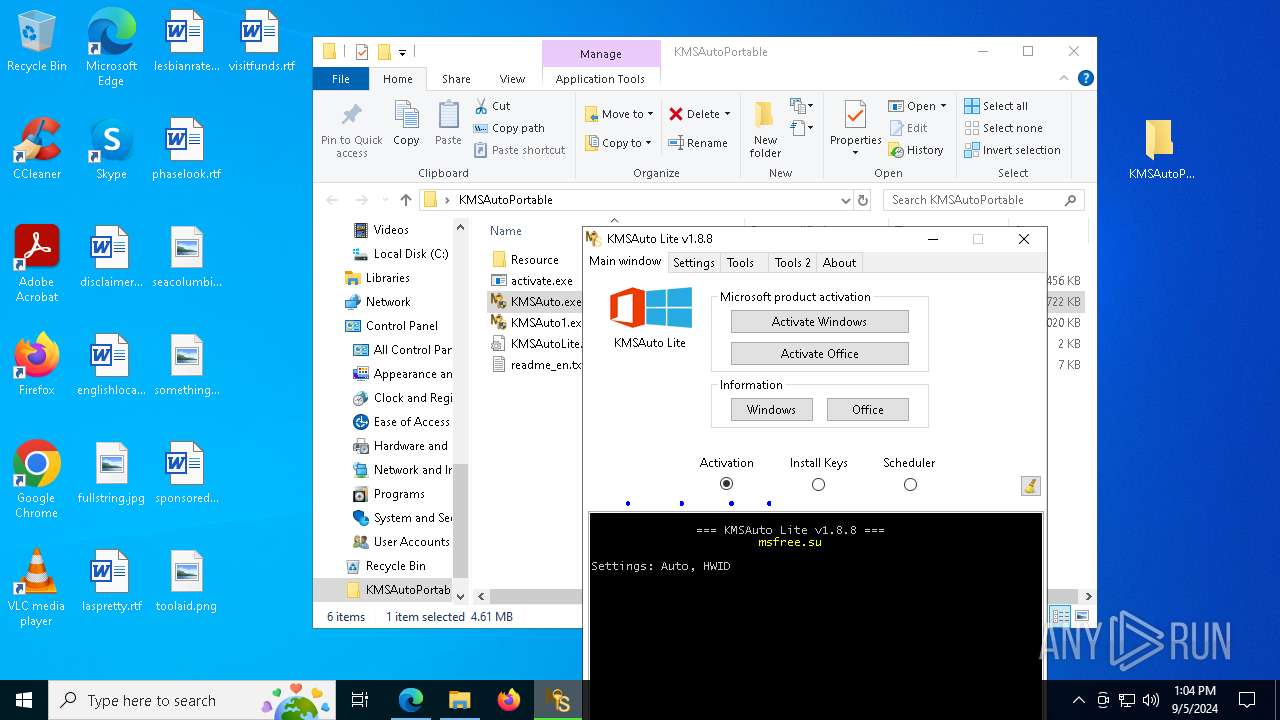
Task: Click the red Delete X icon
Action: (676, 114)
